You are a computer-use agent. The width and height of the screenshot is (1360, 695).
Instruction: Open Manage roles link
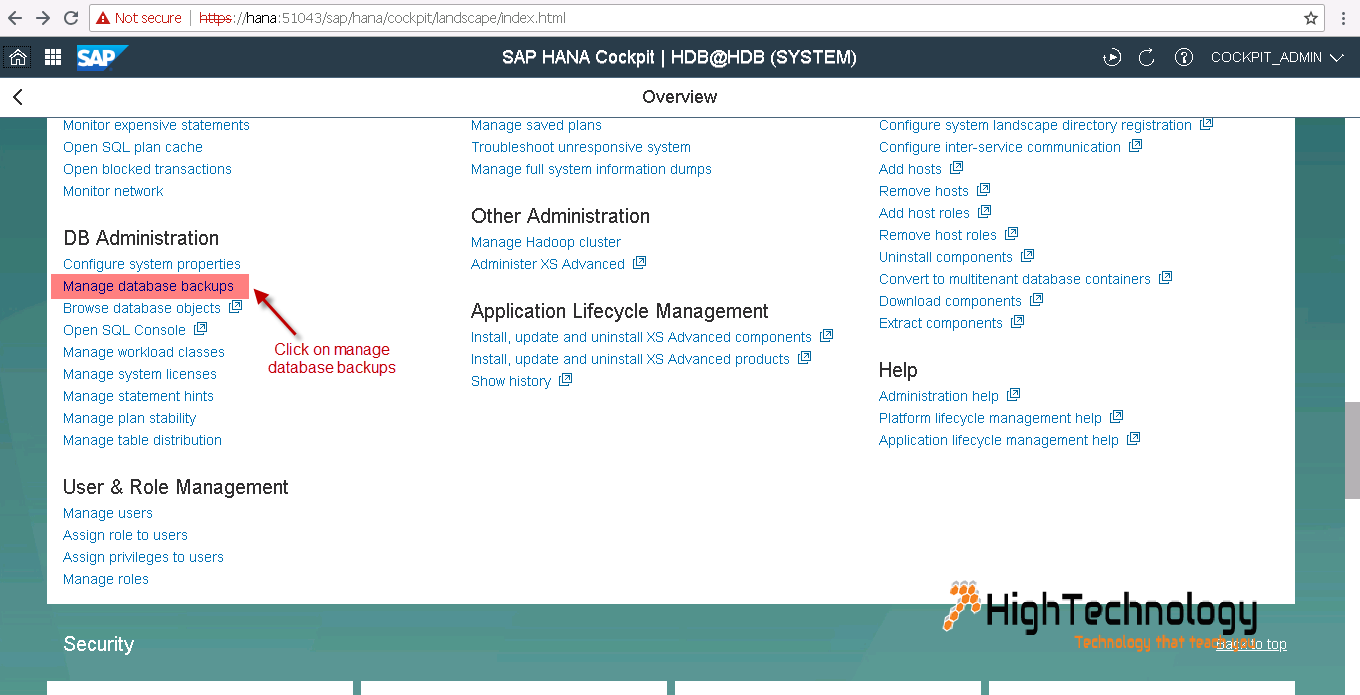click(x=106, y=579)
